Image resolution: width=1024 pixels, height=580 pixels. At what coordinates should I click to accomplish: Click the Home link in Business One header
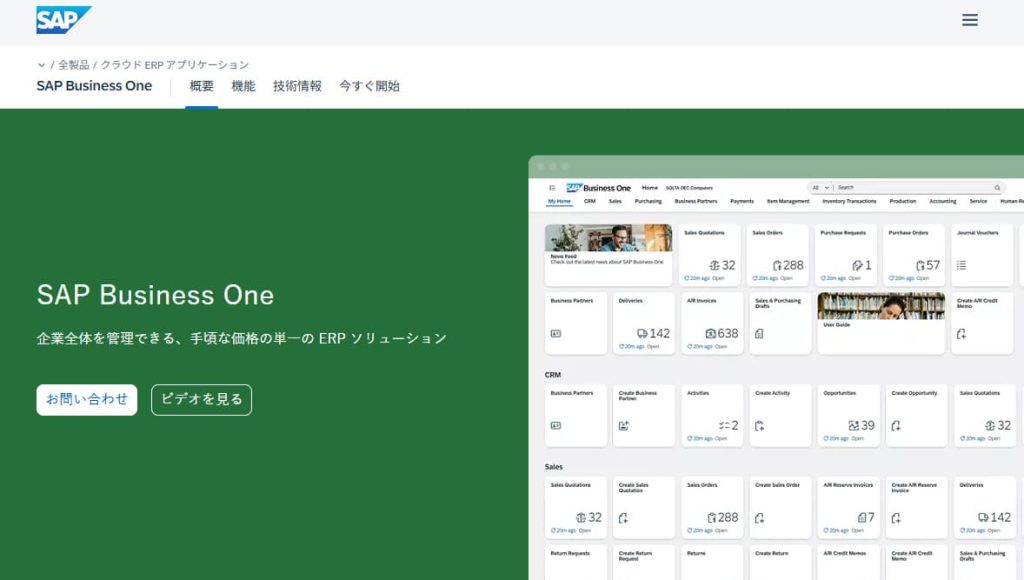tap(649, 187)
